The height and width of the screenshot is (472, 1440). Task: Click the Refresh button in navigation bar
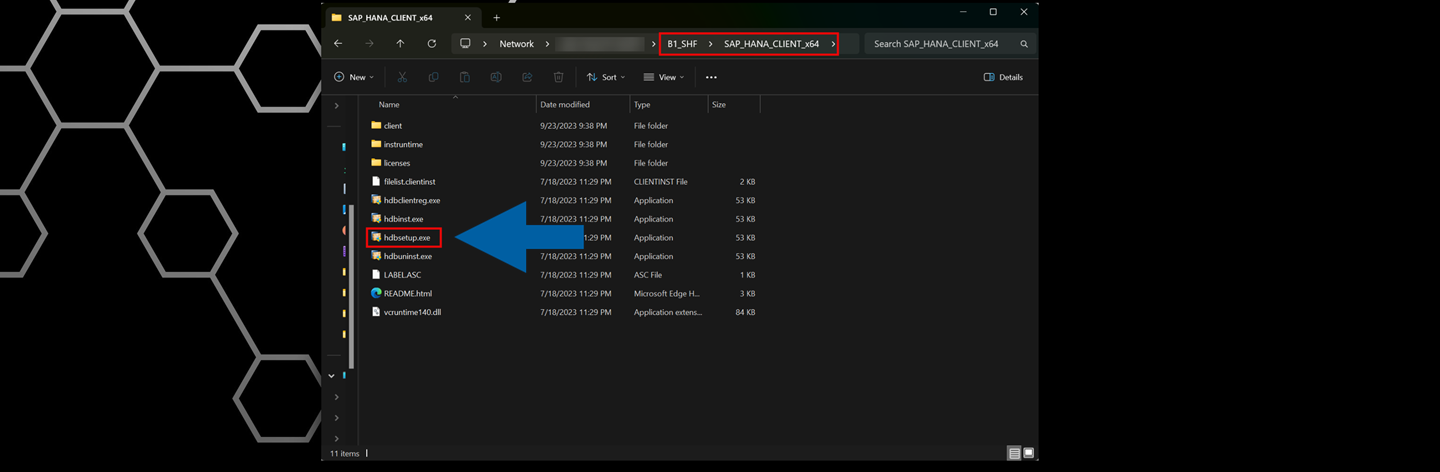point(431,44)
